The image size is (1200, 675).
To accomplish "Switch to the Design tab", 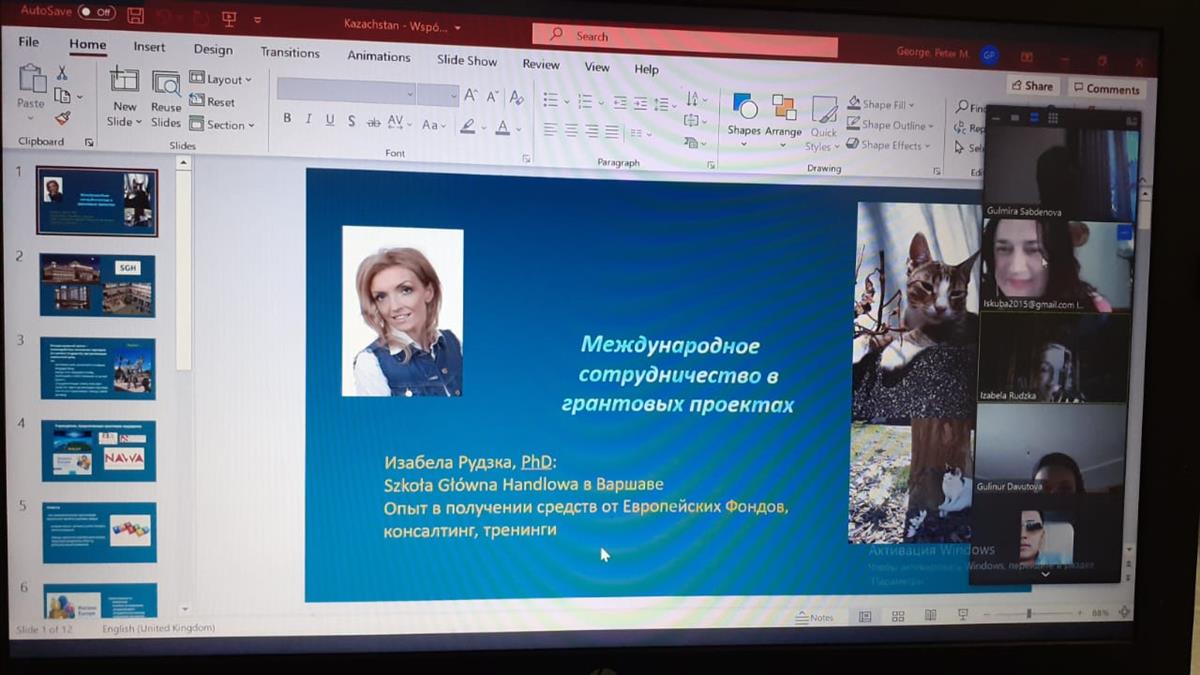I will coord(213,49).
